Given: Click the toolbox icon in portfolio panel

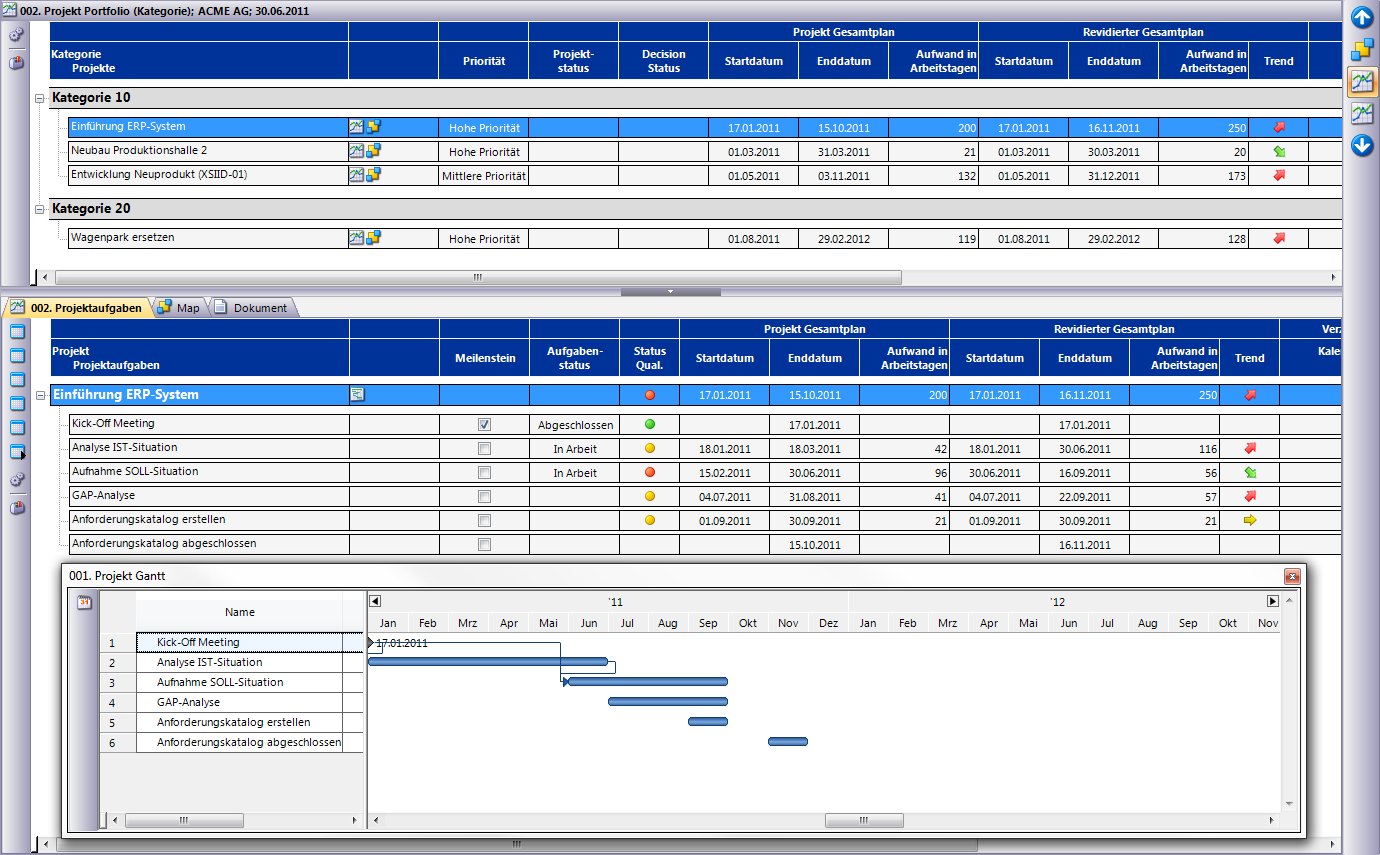Looking at the screenshot, I should [16, 63].
